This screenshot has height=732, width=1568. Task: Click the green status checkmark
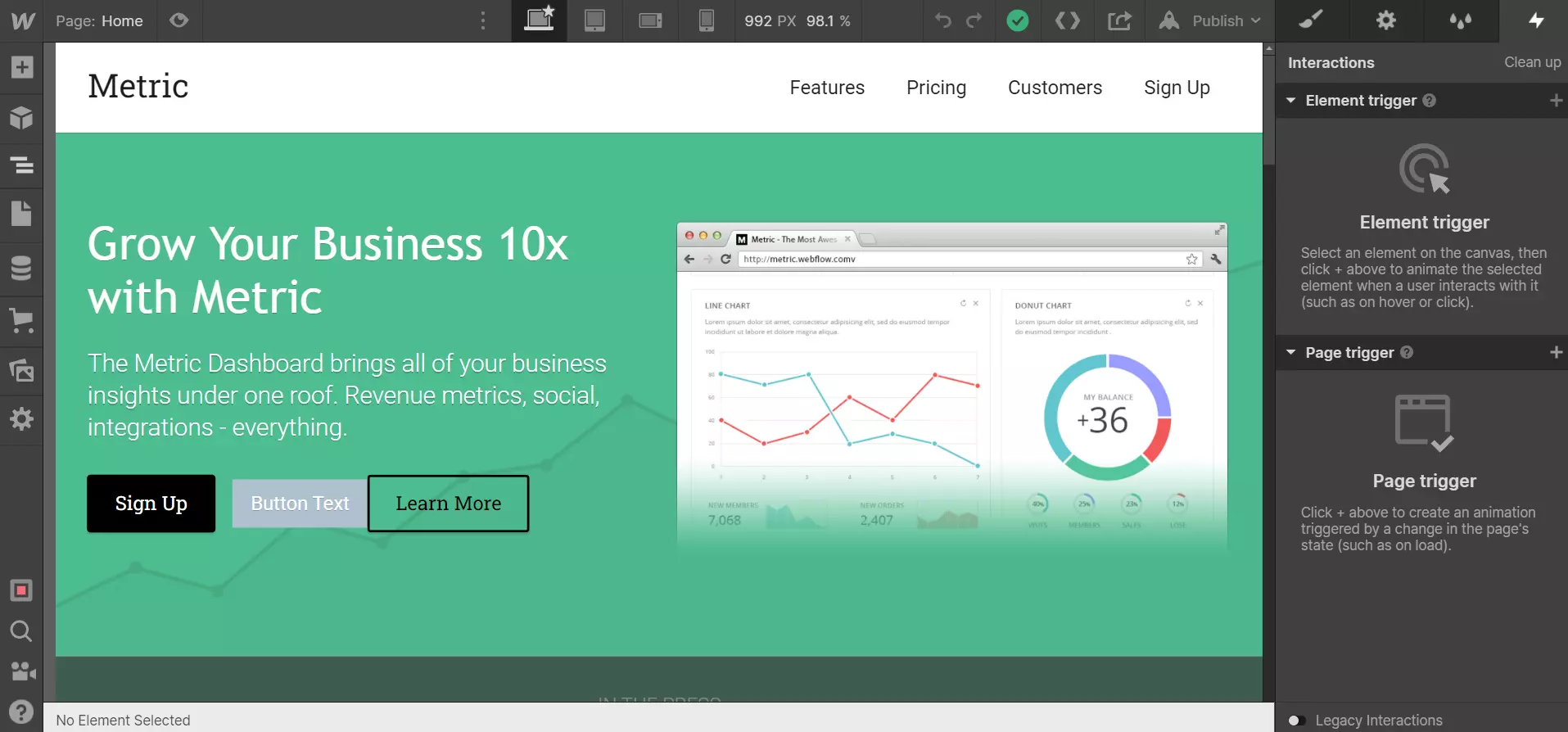pos(1018,20)
